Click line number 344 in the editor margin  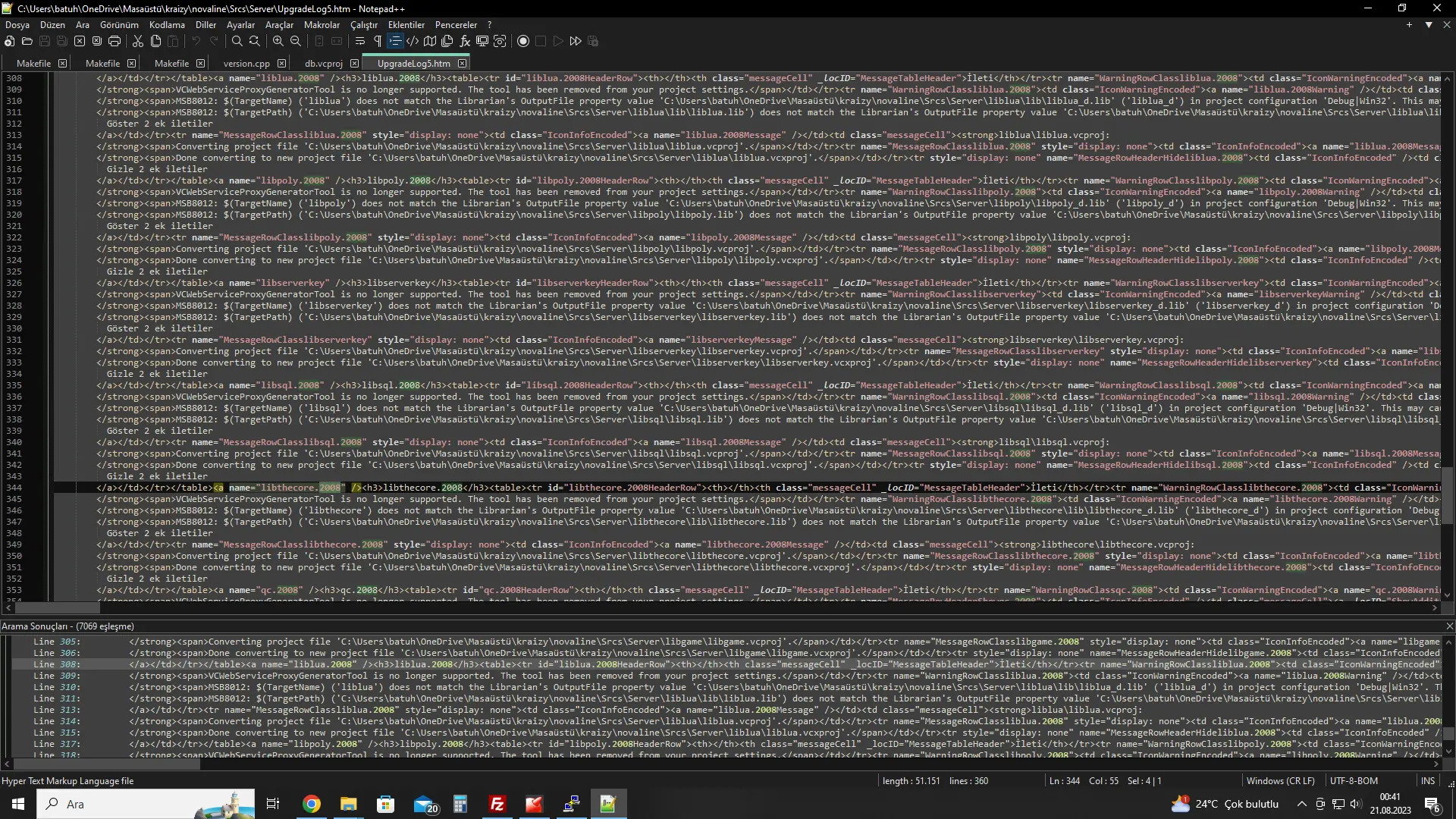pos(14,488)
